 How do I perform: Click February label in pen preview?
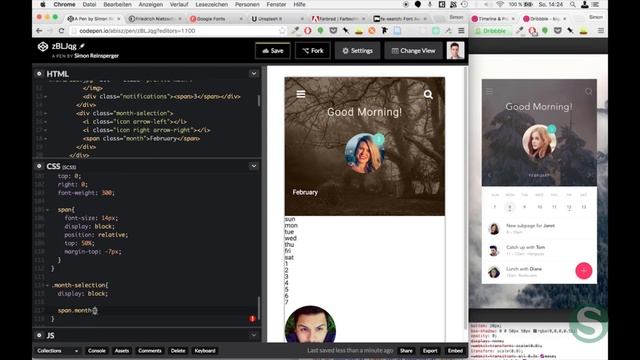(x=305, y=192)
